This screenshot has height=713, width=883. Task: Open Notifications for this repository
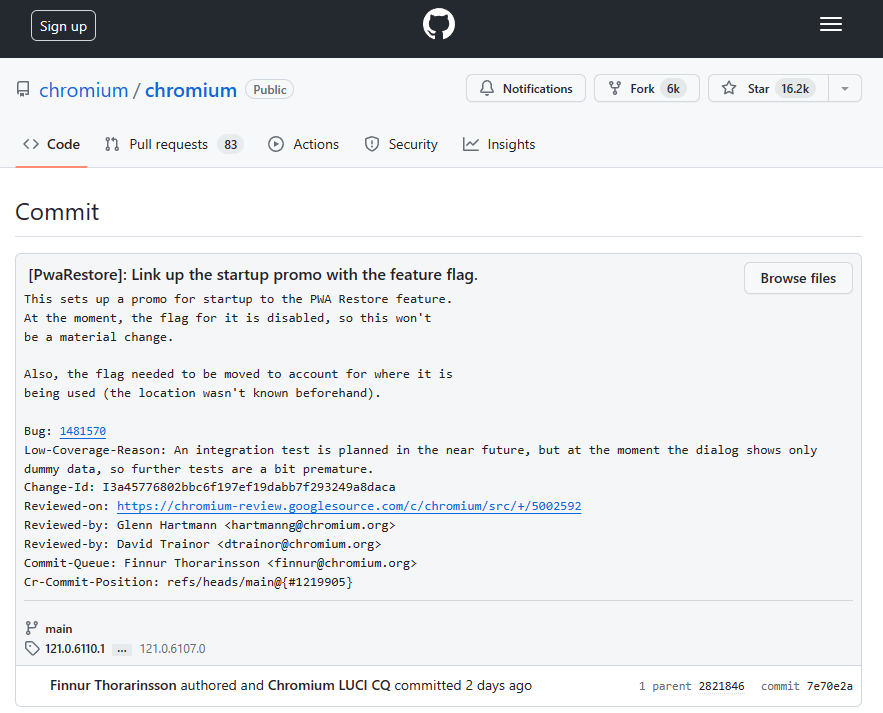pyautogui.click(x=526, y=89)
